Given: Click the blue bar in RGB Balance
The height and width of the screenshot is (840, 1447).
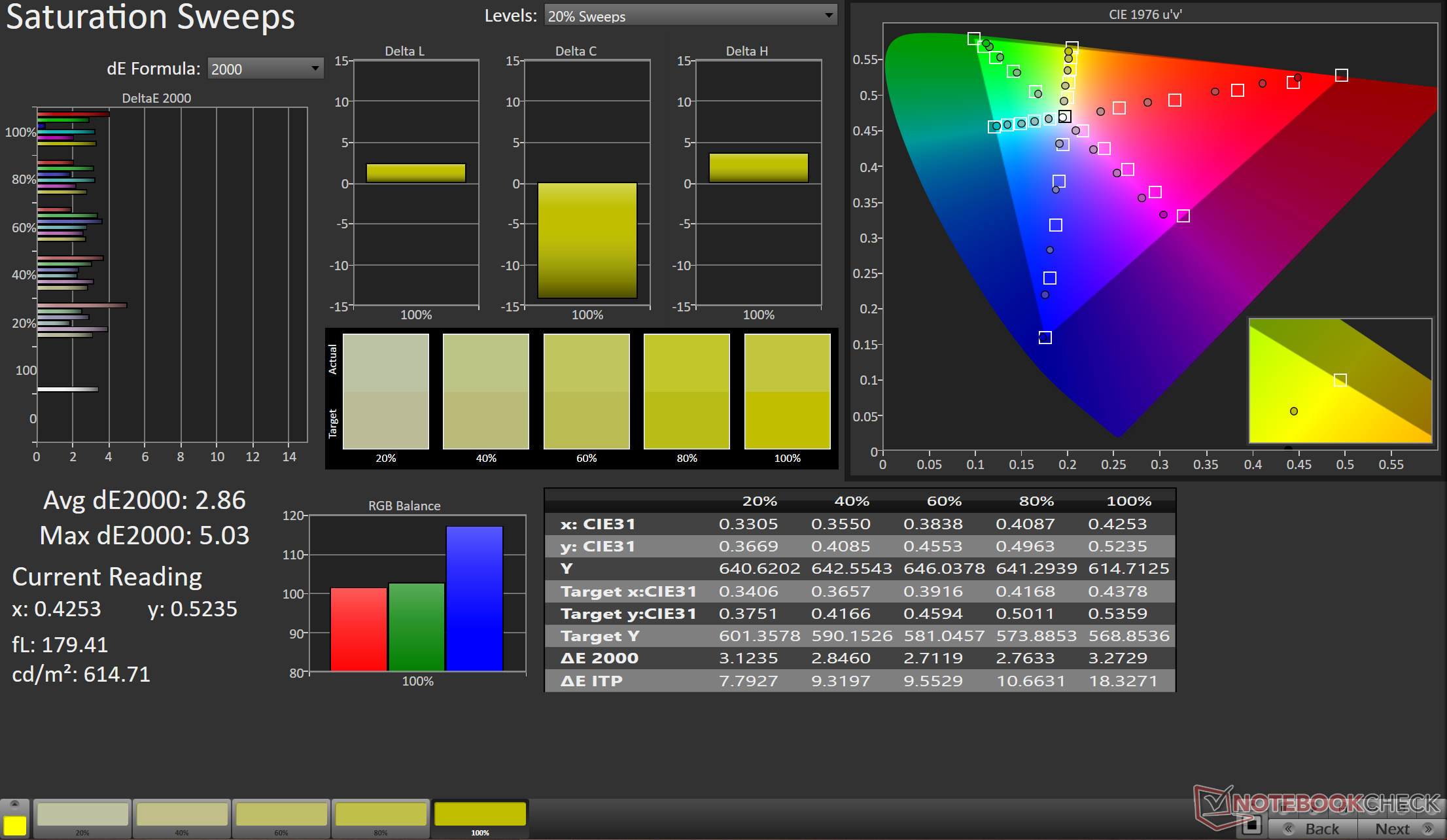Looking at the screenshot, I should (474, 598).
